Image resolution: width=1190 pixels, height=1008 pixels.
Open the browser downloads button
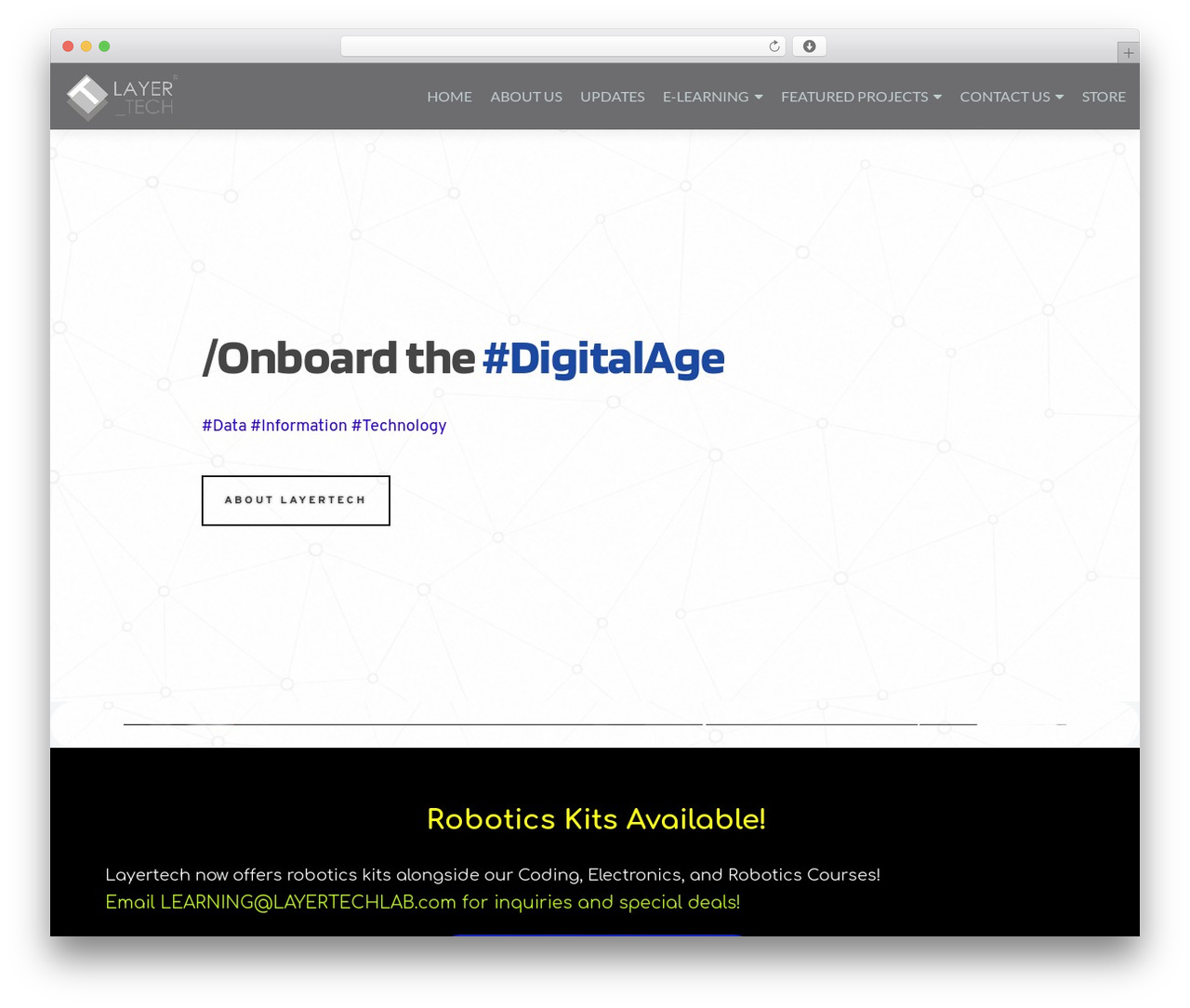pos(809,46)
